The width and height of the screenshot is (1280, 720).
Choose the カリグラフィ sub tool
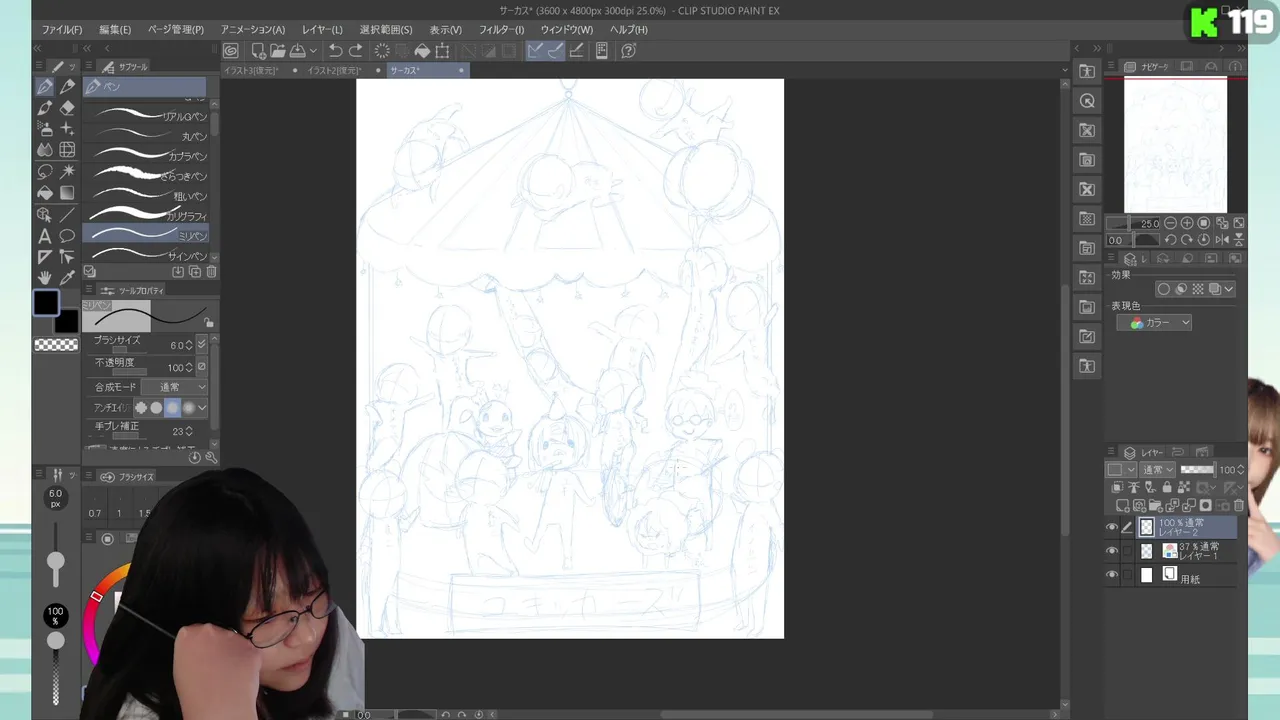pos(149,215)
